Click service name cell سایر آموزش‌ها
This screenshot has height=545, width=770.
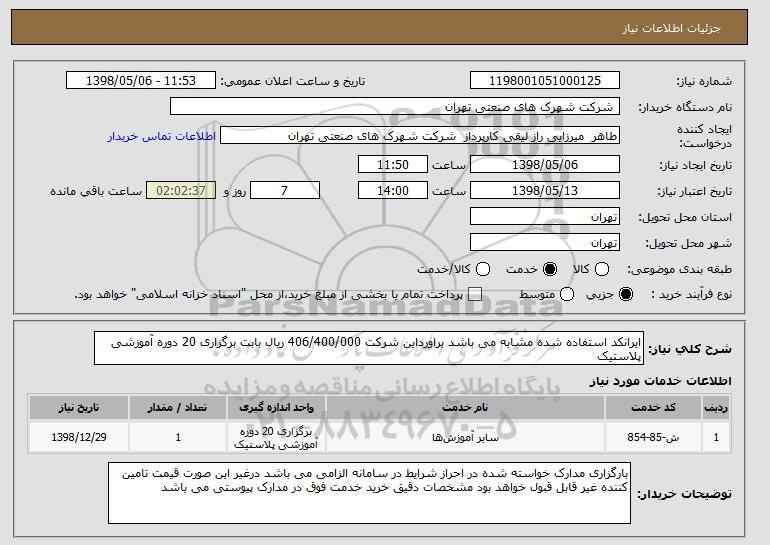pyautogui.click(x=465, y=437)
